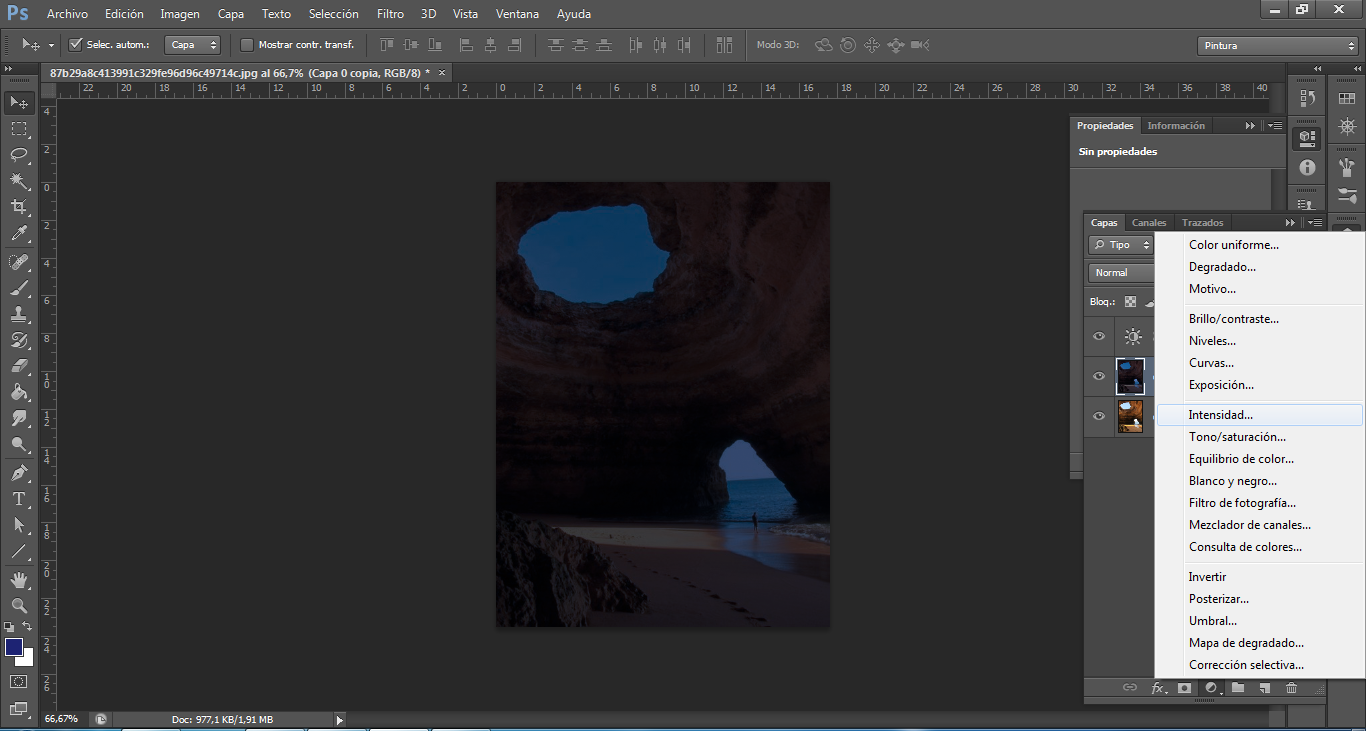Select the History Brush tool
This screenshot has width=1366, height=731.
click(x=19, y=340)
